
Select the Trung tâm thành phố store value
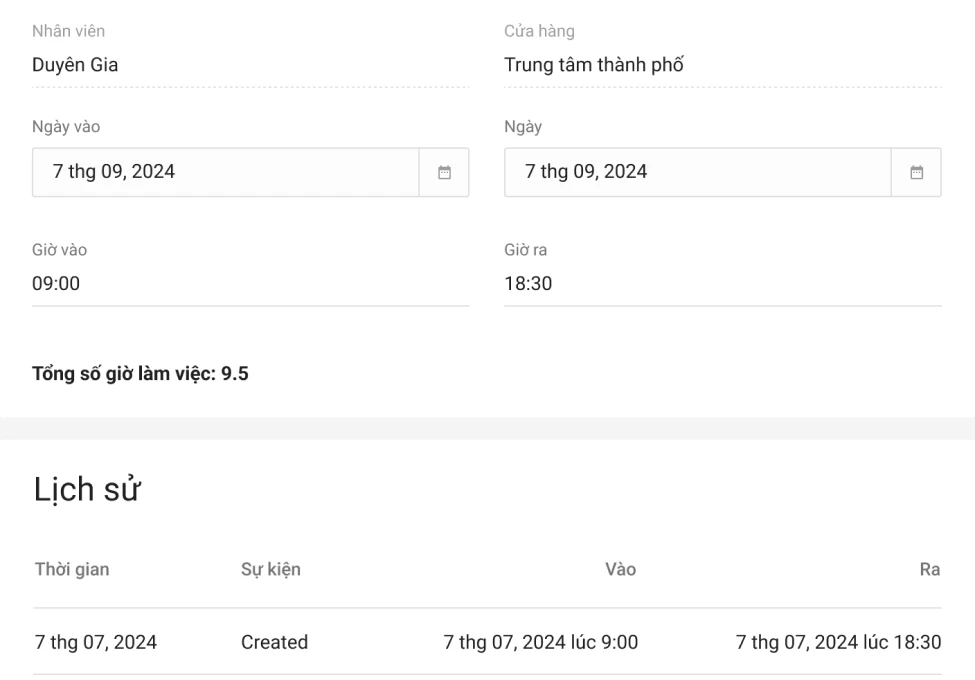click(594, 66)
